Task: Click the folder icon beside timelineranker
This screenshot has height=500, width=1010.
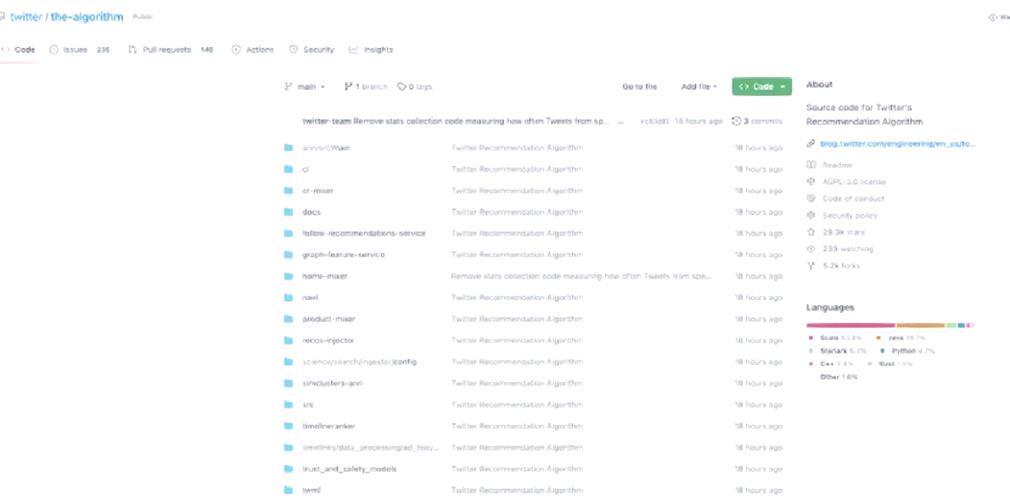Action: (x=288, y=426)
